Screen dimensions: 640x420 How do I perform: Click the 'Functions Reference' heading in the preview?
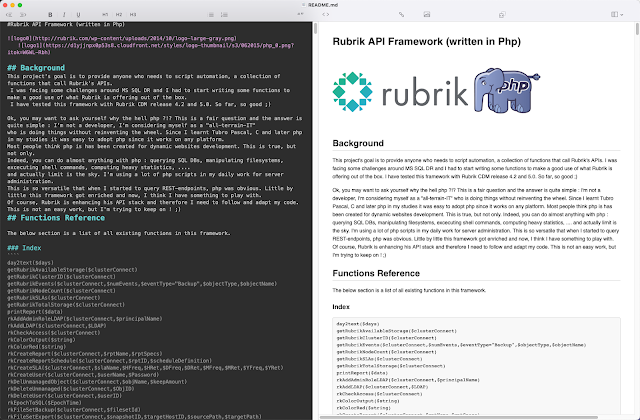[376, 273]
